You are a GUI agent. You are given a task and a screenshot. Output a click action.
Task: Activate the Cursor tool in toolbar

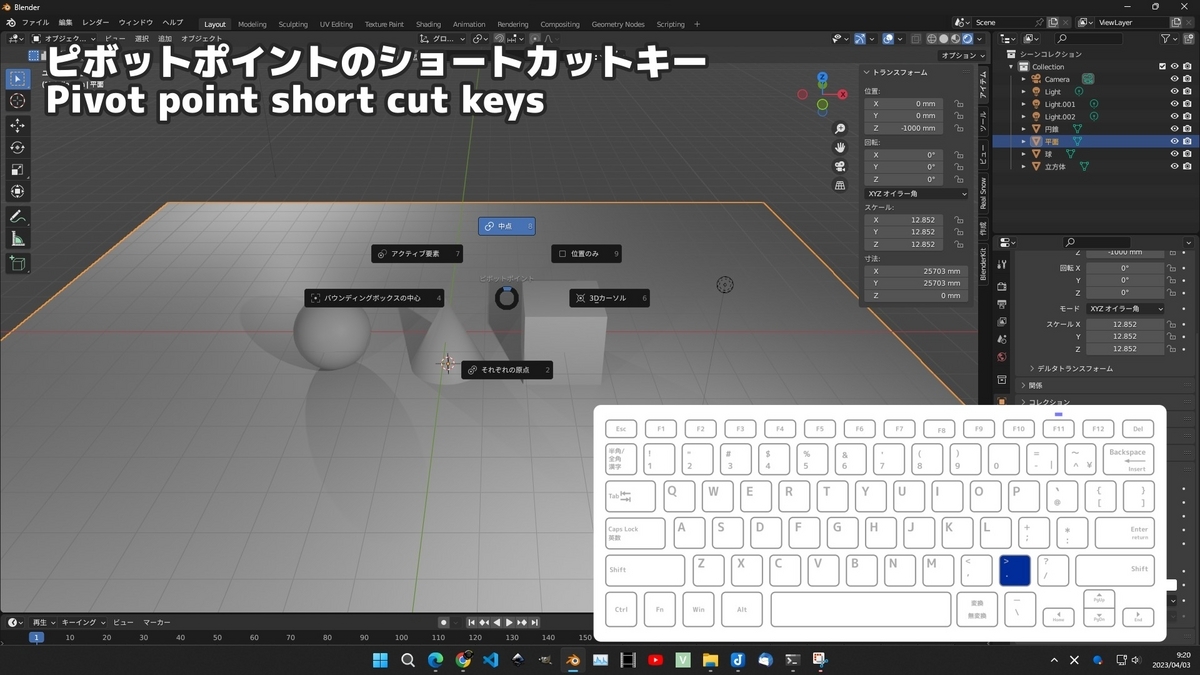17,101
